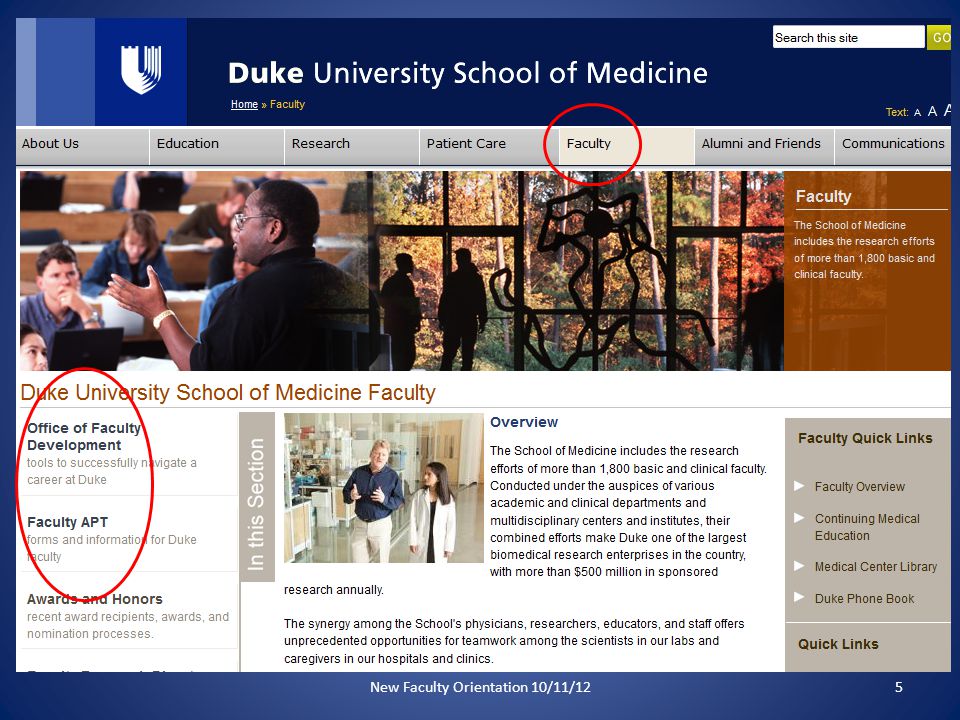This screenshot has width=960, height=720.
Task: Open the Research menu tab
Action: click(x=352, y=146)
